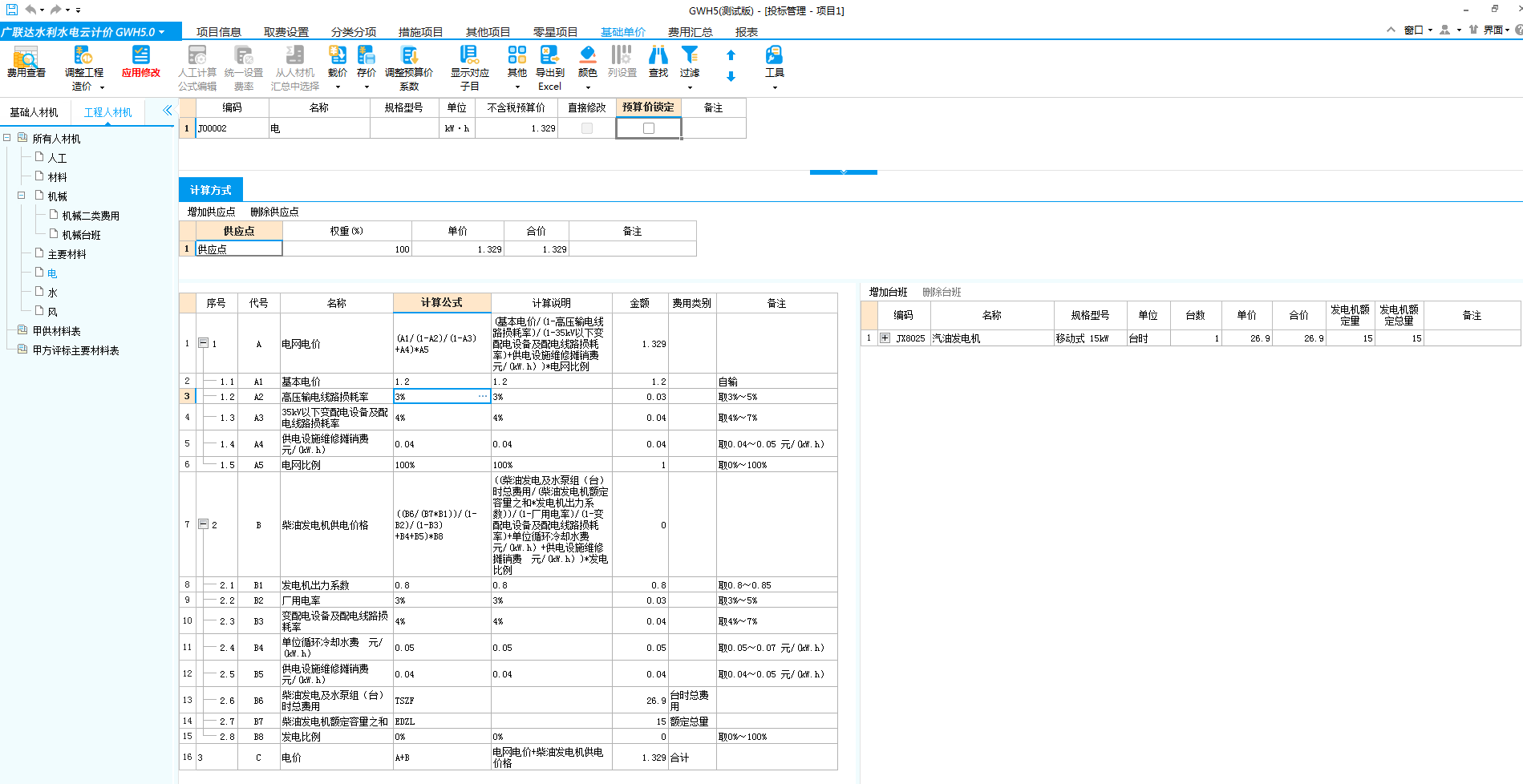This screenshot has width=1523, height=784.
Task: Select 风 tree item
Action: pyautogui.click(x=52, y=312)
